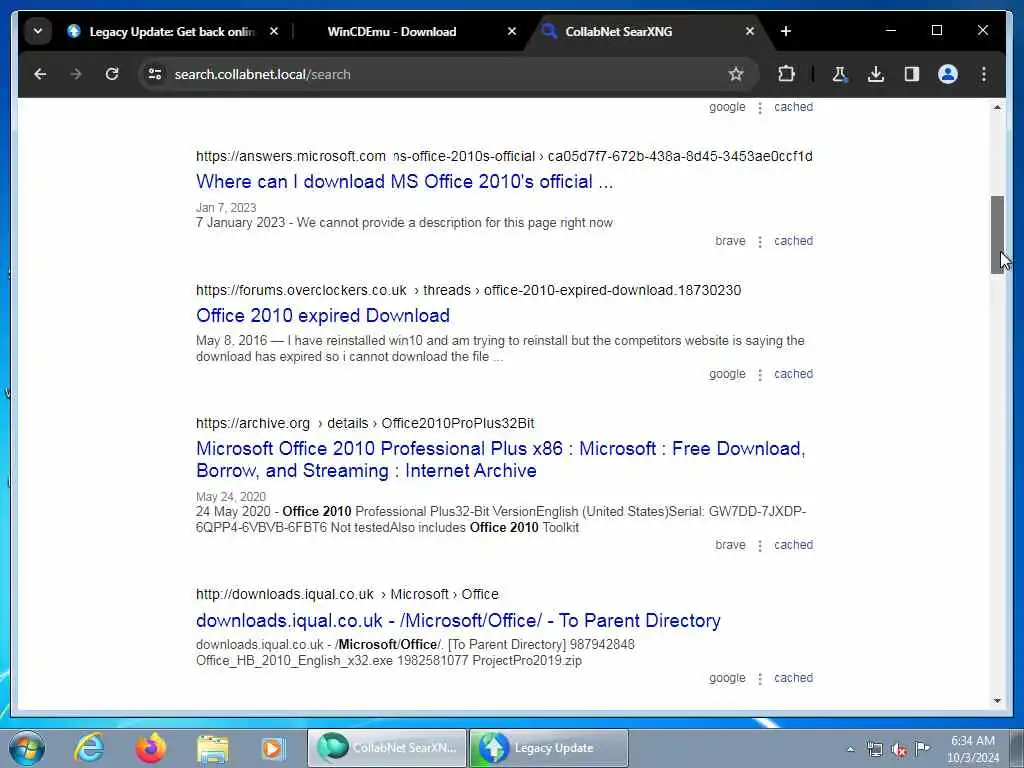
Task: Close the WinCDEmu - Download tab
Action: [512, 31]
